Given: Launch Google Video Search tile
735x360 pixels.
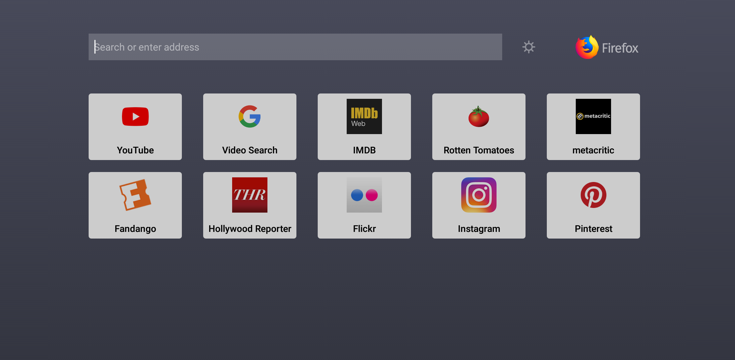Looking at the screenshot, I should coord(250,127).
